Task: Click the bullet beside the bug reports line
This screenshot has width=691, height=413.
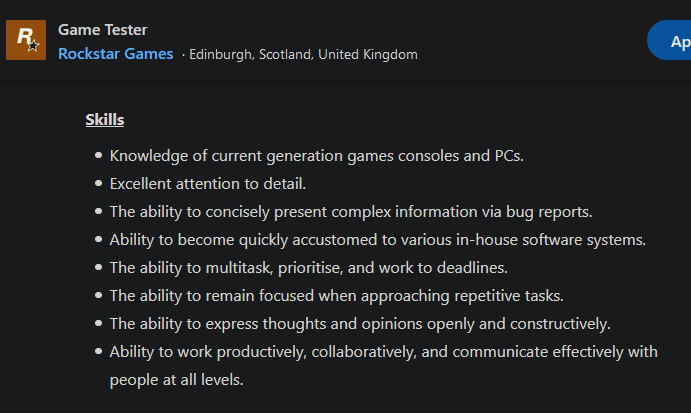Action: click(98, 212)
